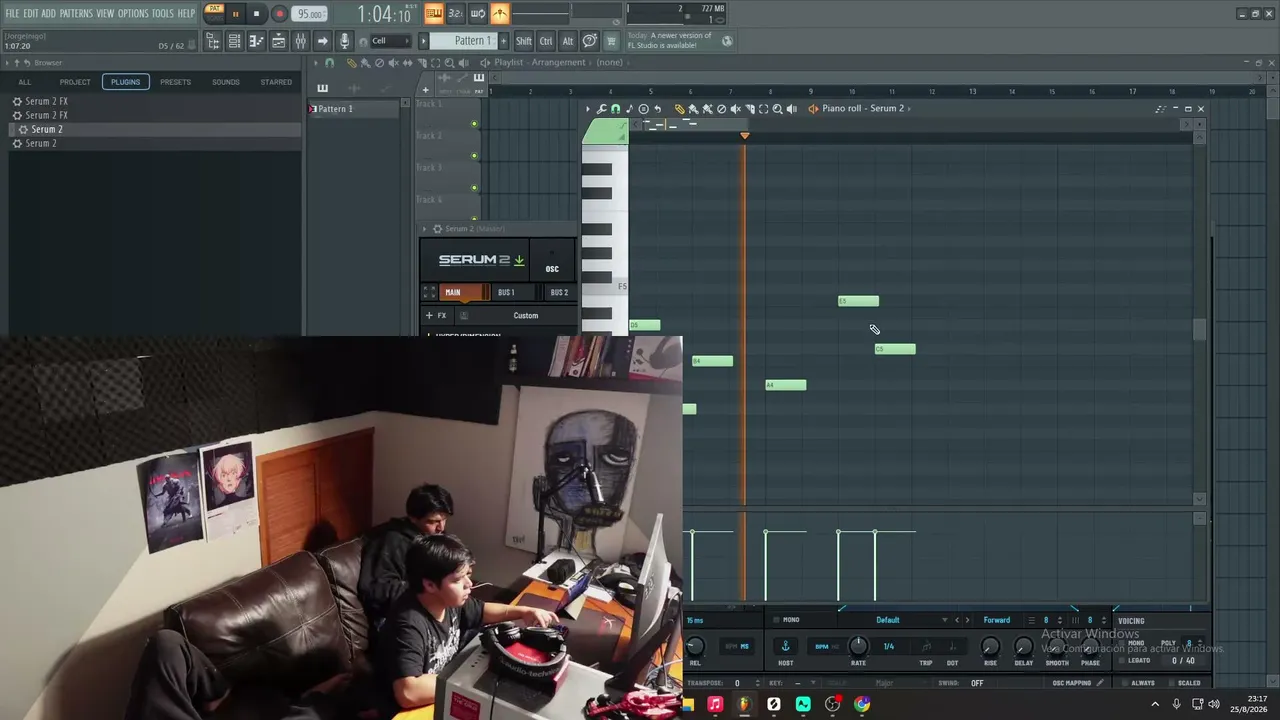Click the LFO RISE knob
The height and width of the screenshot is (720, 1280).
(x=990, y=647)
